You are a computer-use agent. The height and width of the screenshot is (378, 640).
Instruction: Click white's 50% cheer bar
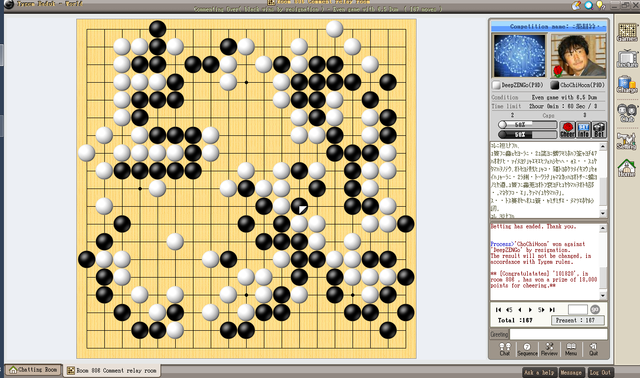coord(528,125)
